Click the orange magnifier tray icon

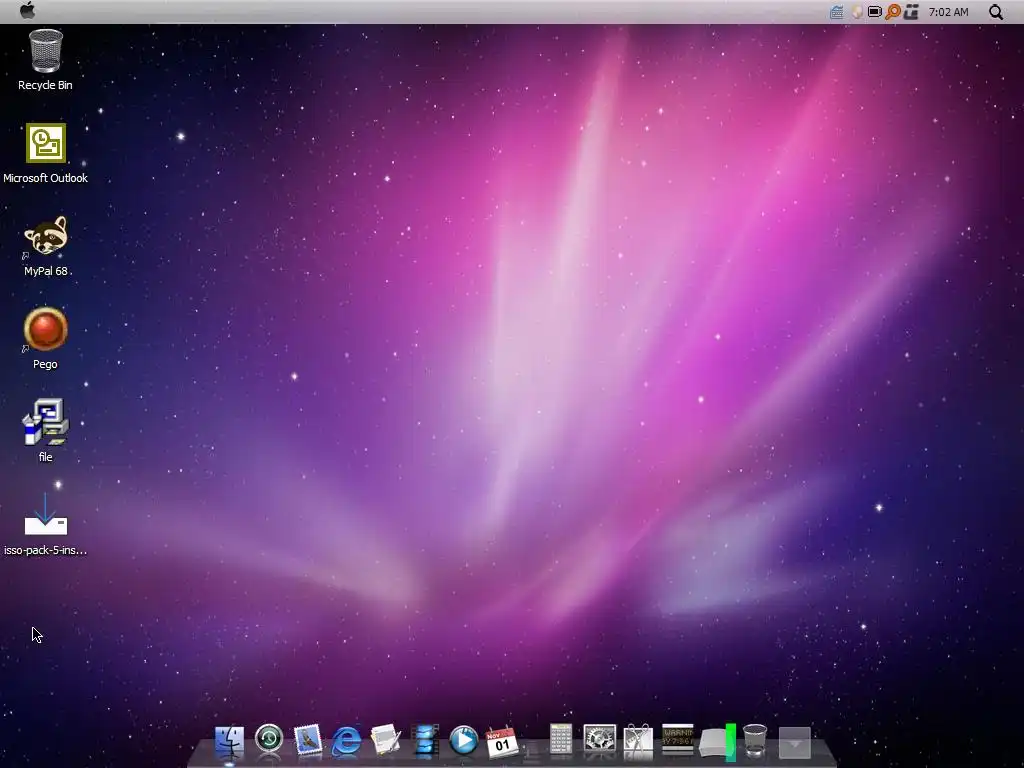pos(893,12)
